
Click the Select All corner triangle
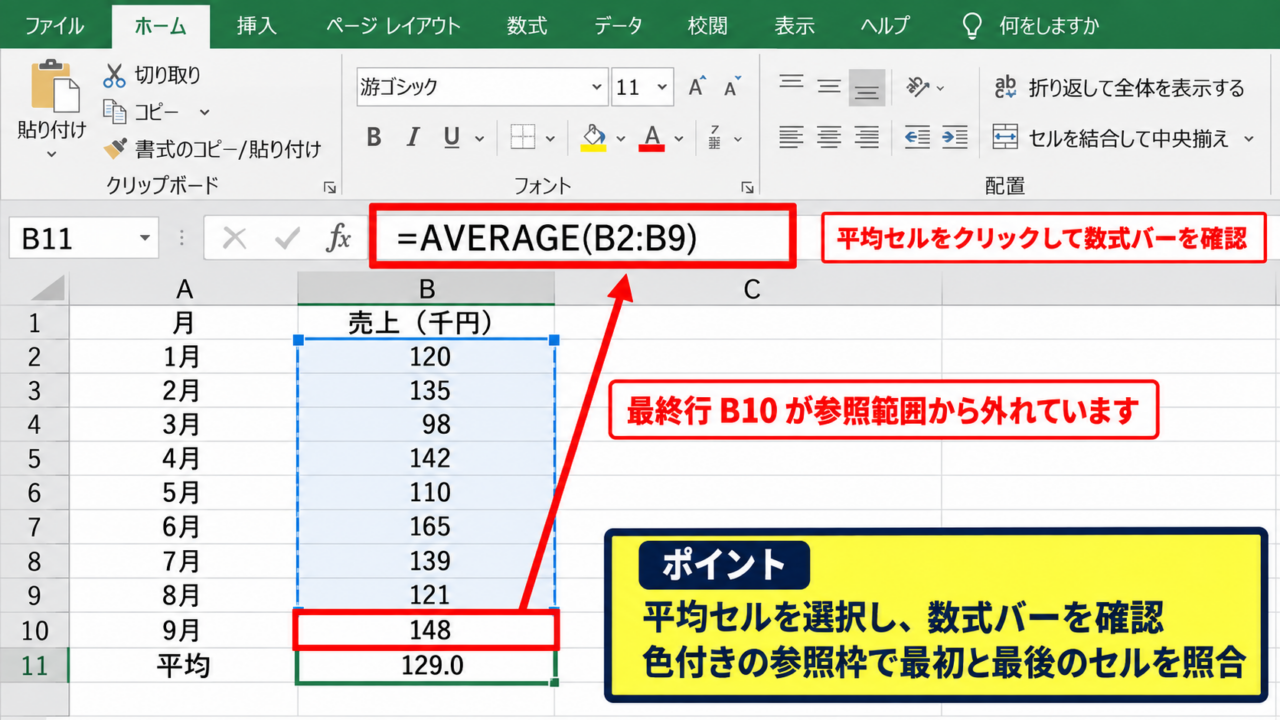[x=47, y=289]
